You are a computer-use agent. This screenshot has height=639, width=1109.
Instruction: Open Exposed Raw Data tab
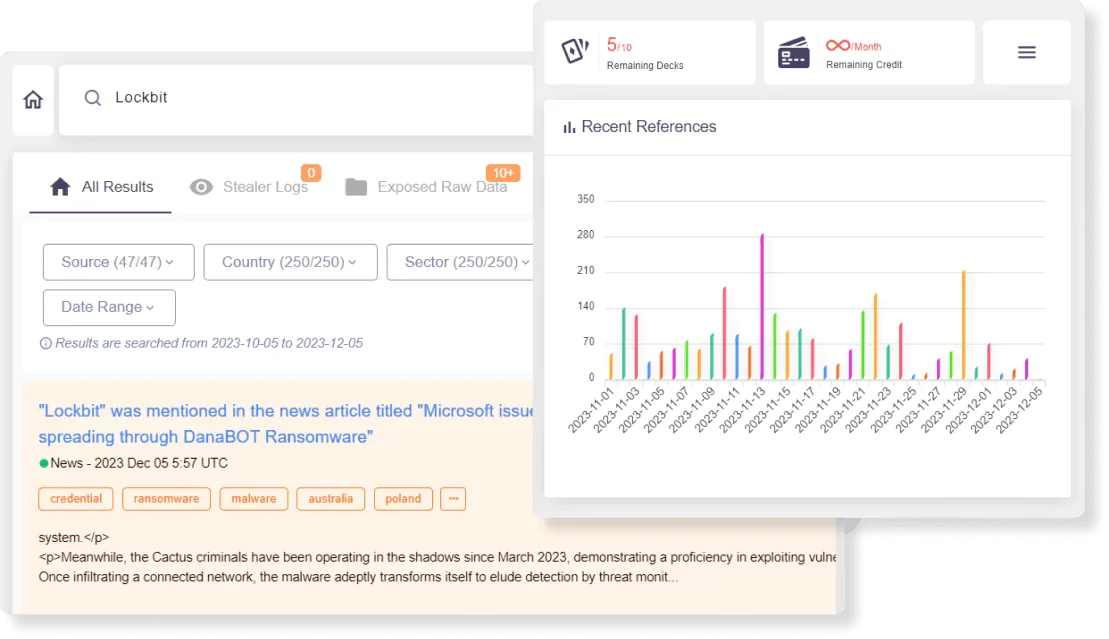[x=426, y=187]
